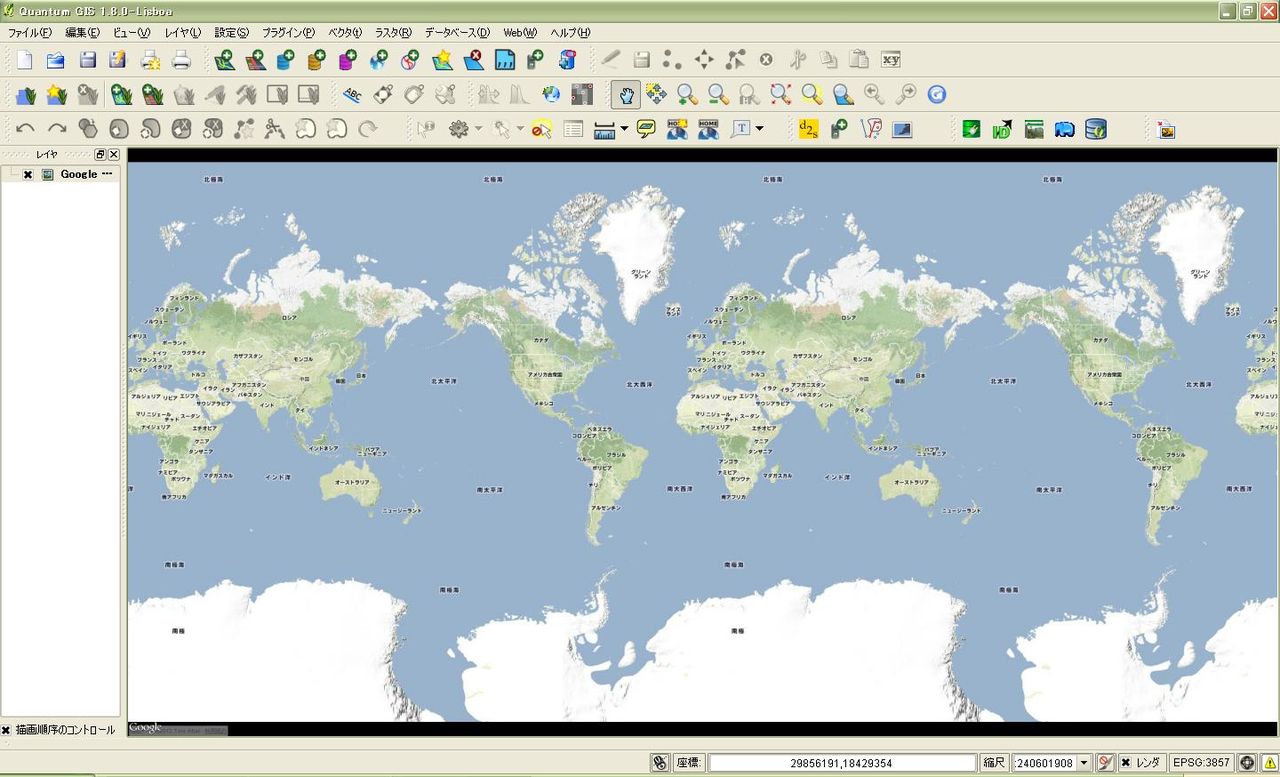Close the レイヤ panel
Screen dimensions: 1280x777
[114, 154]
